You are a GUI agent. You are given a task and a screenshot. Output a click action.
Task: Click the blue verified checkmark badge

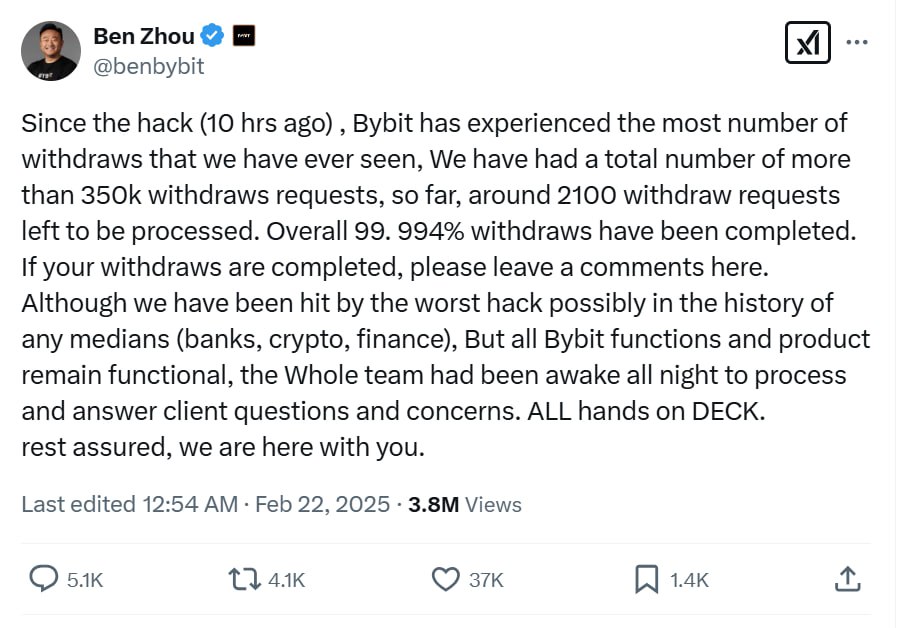coord(213,37)
